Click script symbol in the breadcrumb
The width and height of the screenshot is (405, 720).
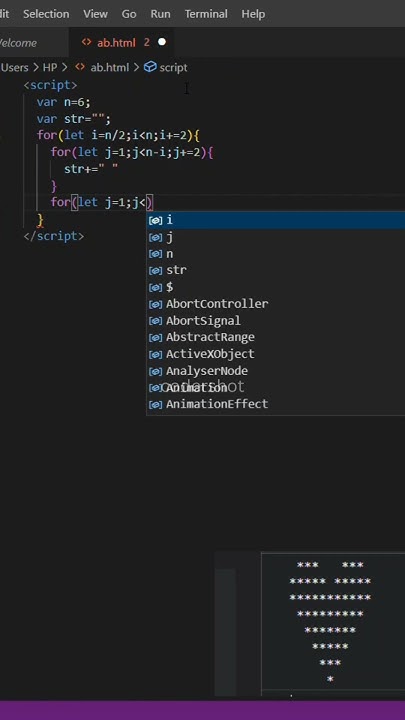pos(173,68)
